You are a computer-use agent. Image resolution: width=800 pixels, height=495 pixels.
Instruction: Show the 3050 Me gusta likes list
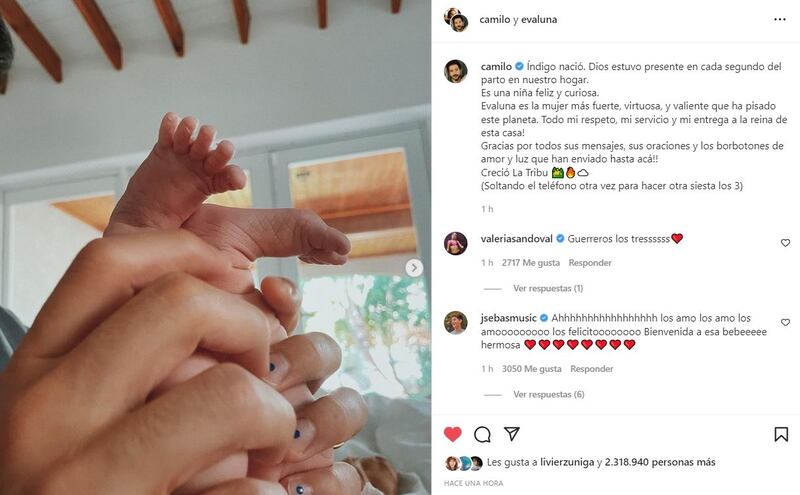(531, 369)
